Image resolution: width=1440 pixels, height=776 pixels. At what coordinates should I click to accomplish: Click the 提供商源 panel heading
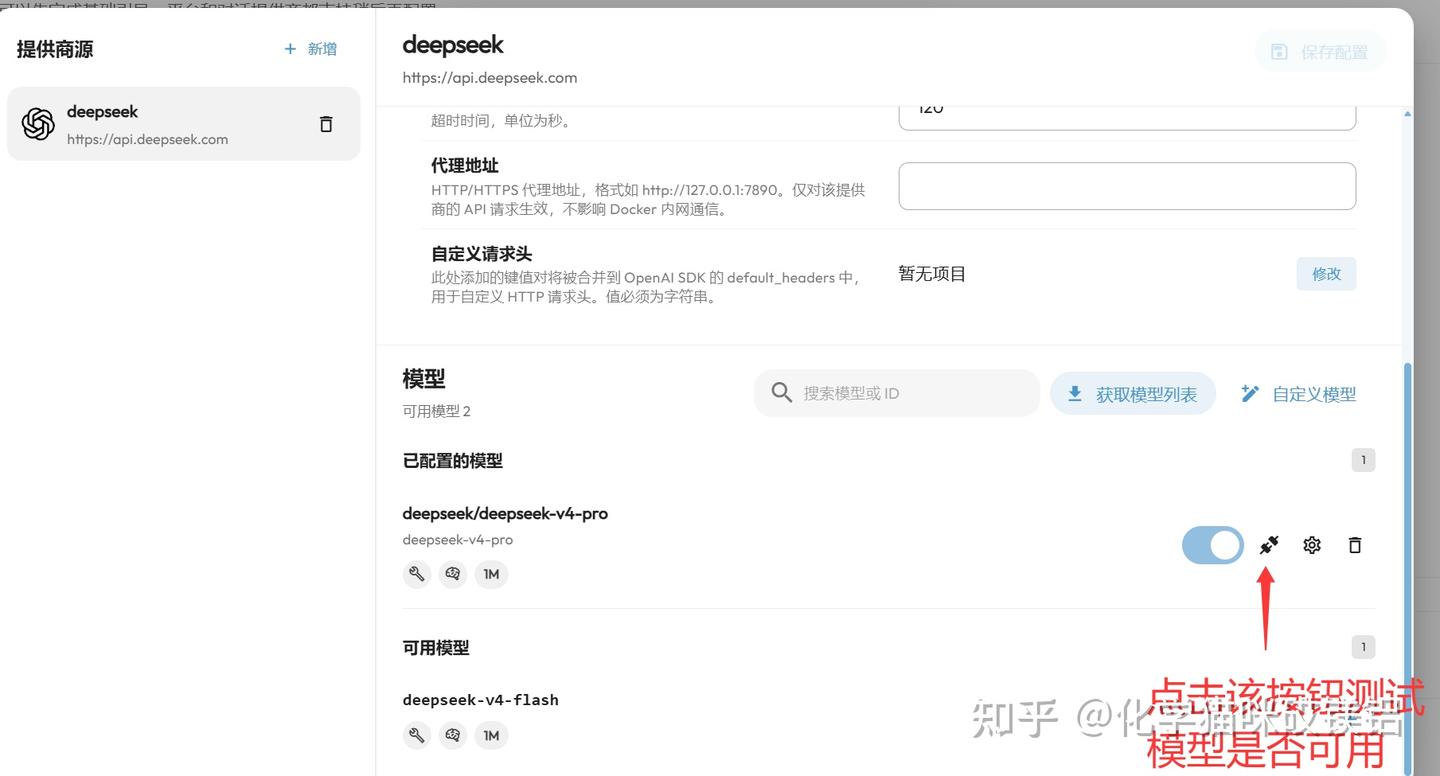click(55, 49)
